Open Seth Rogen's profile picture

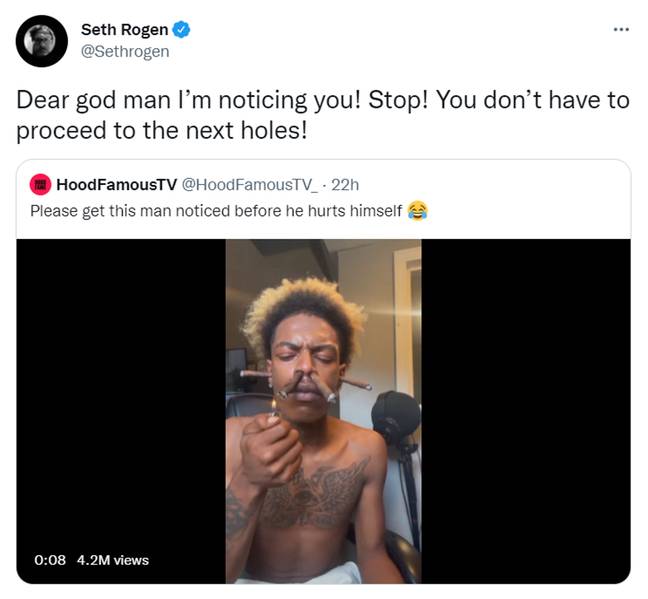[x=42, y=41]
